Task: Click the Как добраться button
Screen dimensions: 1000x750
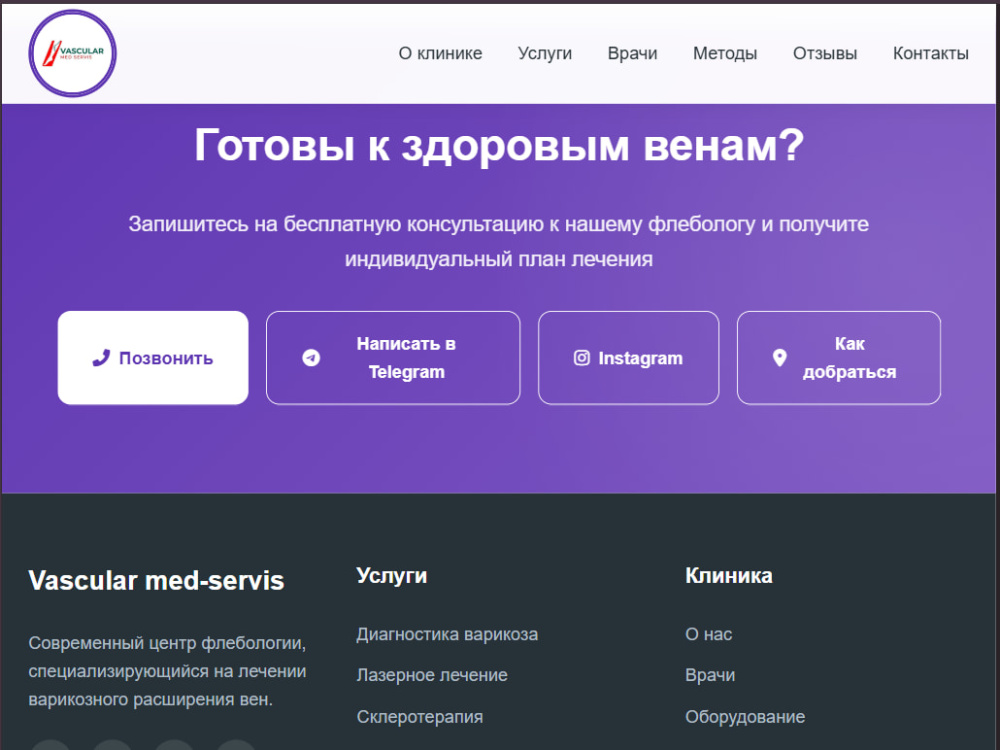Action: coord(839,358)
